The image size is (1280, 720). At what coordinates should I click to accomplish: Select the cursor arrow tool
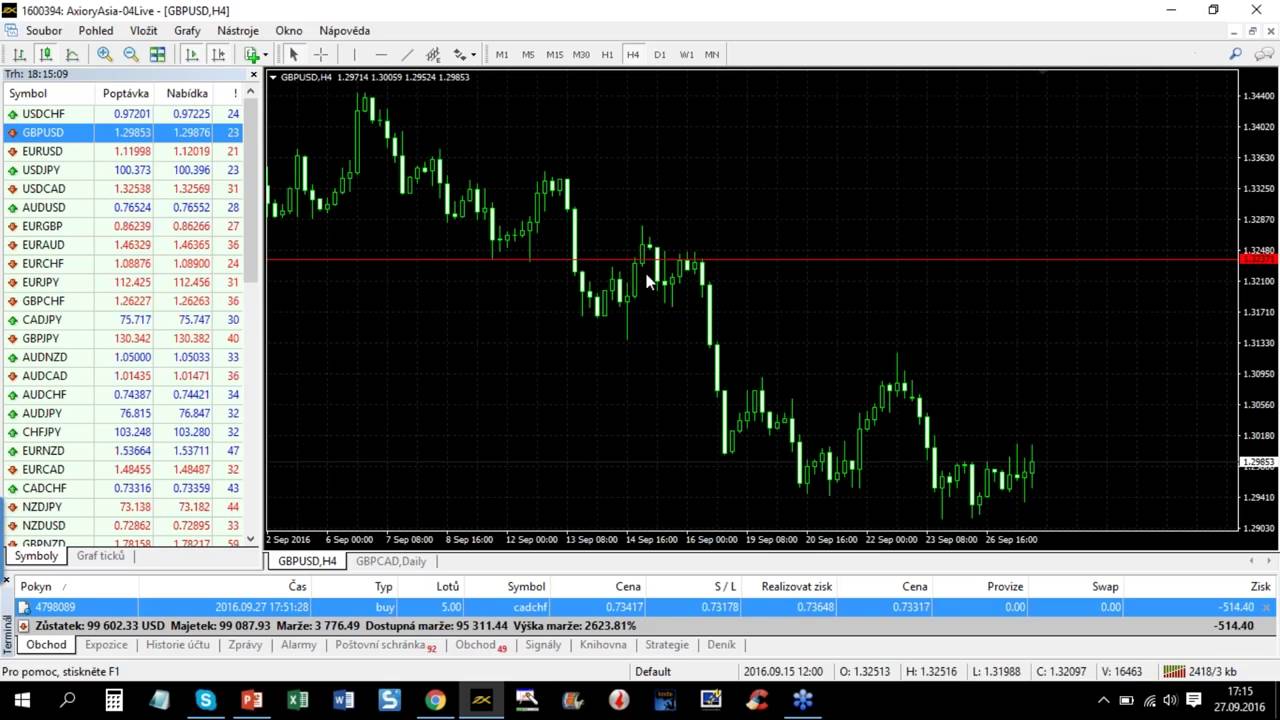pyautogui.click(x=293, y=55)
